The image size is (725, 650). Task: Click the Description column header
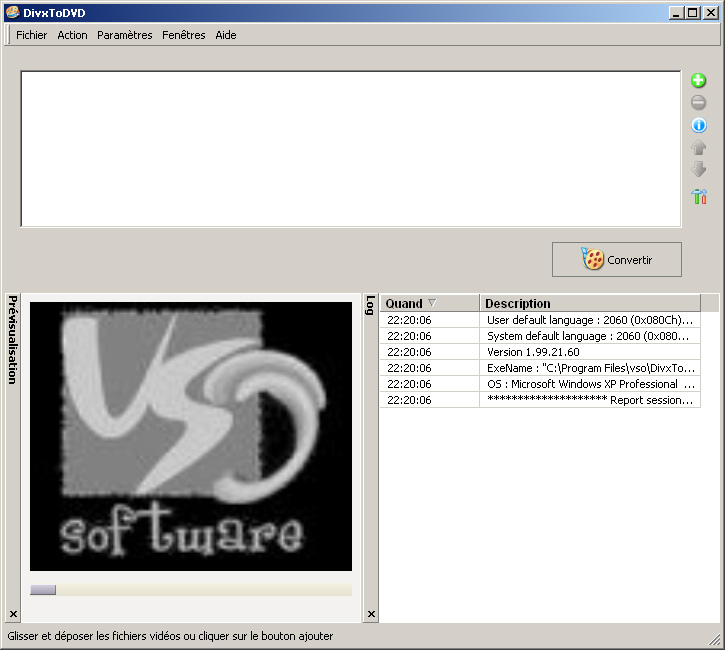click(590, 303)
